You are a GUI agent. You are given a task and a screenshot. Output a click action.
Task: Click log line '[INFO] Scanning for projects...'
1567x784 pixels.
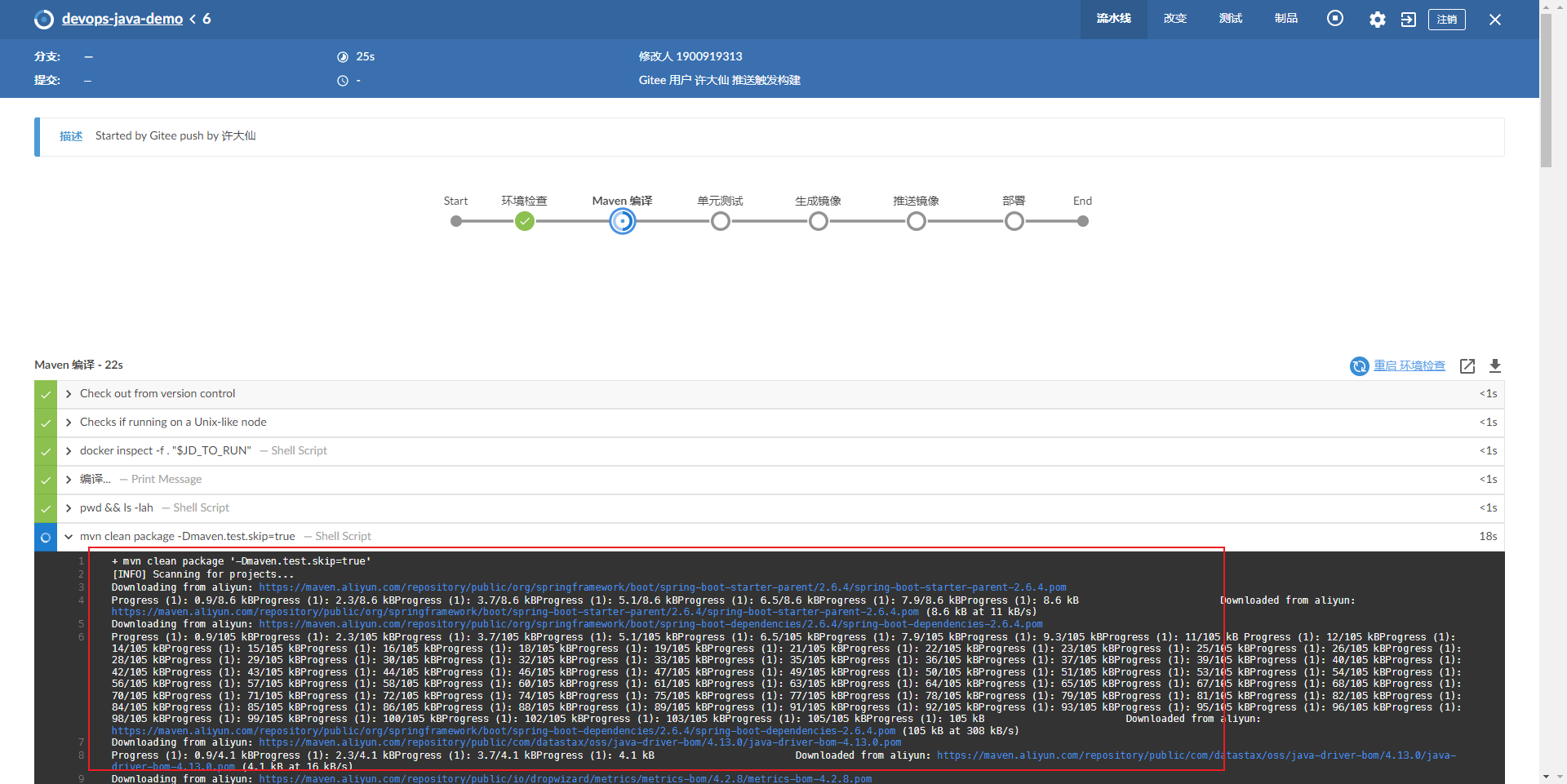[x=202, y=574]
